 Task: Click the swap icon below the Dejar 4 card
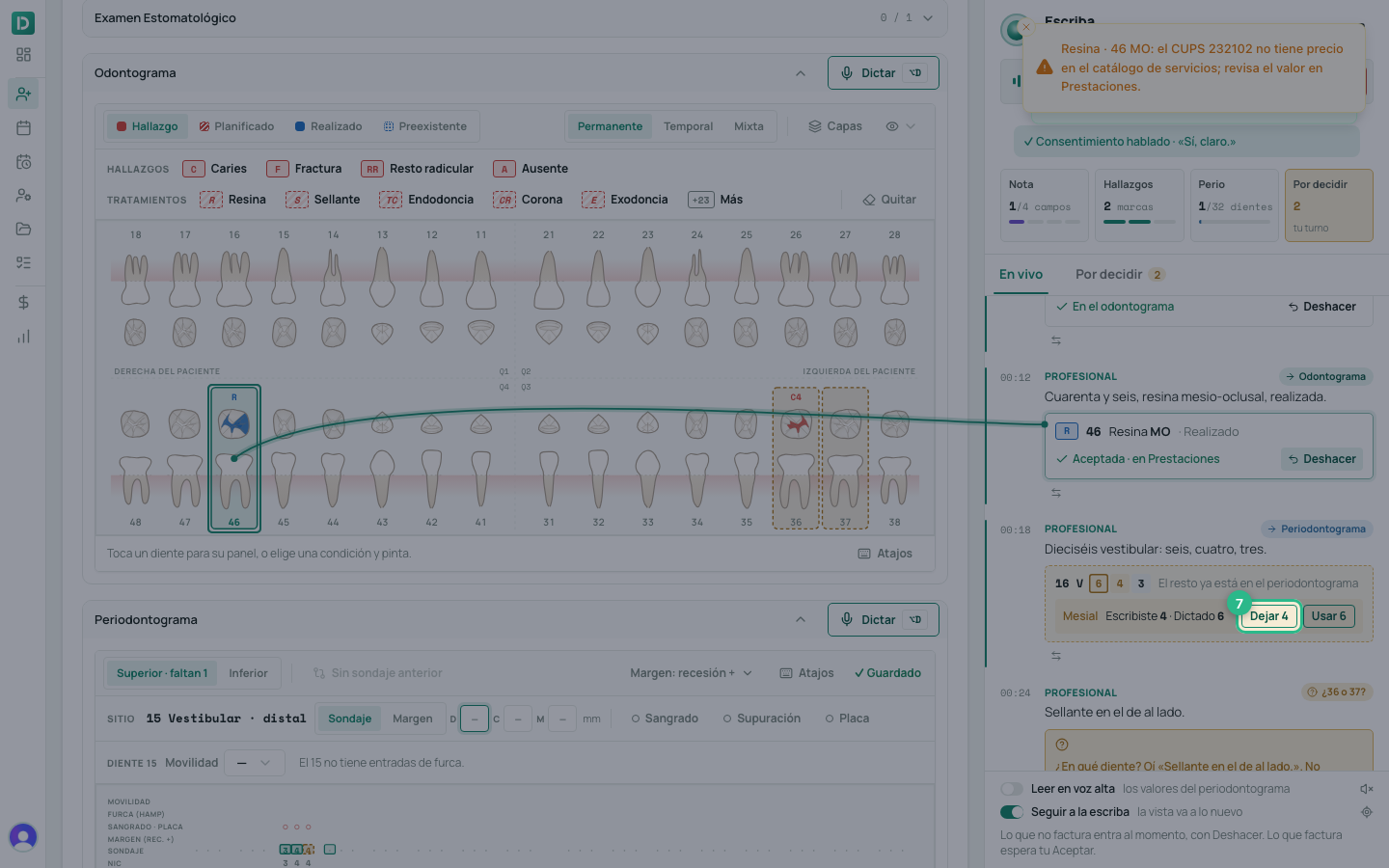pyautogui.click(x=1056, y=656)
